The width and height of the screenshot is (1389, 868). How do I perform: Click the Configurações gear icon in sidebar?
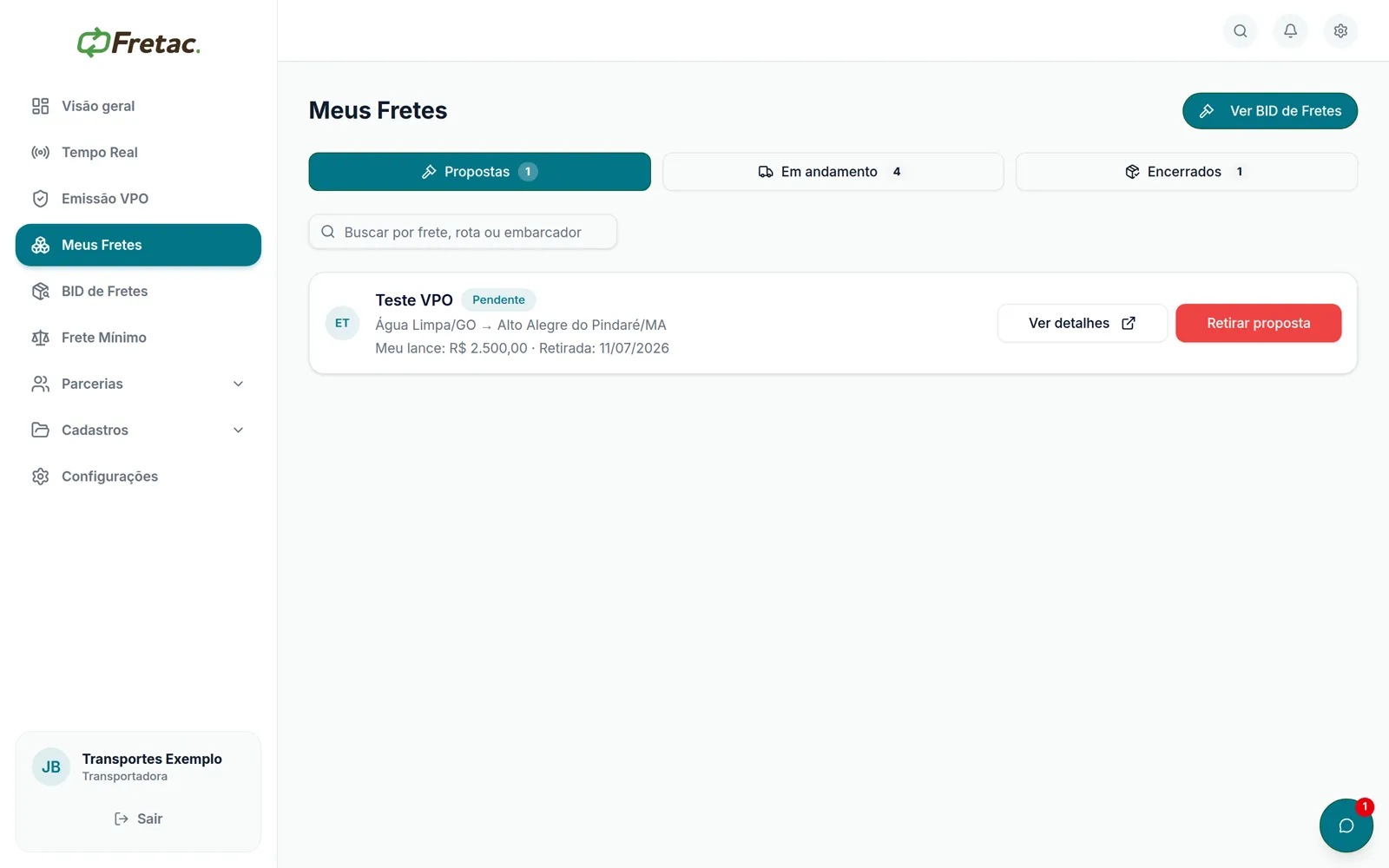(x=41, y=477)
